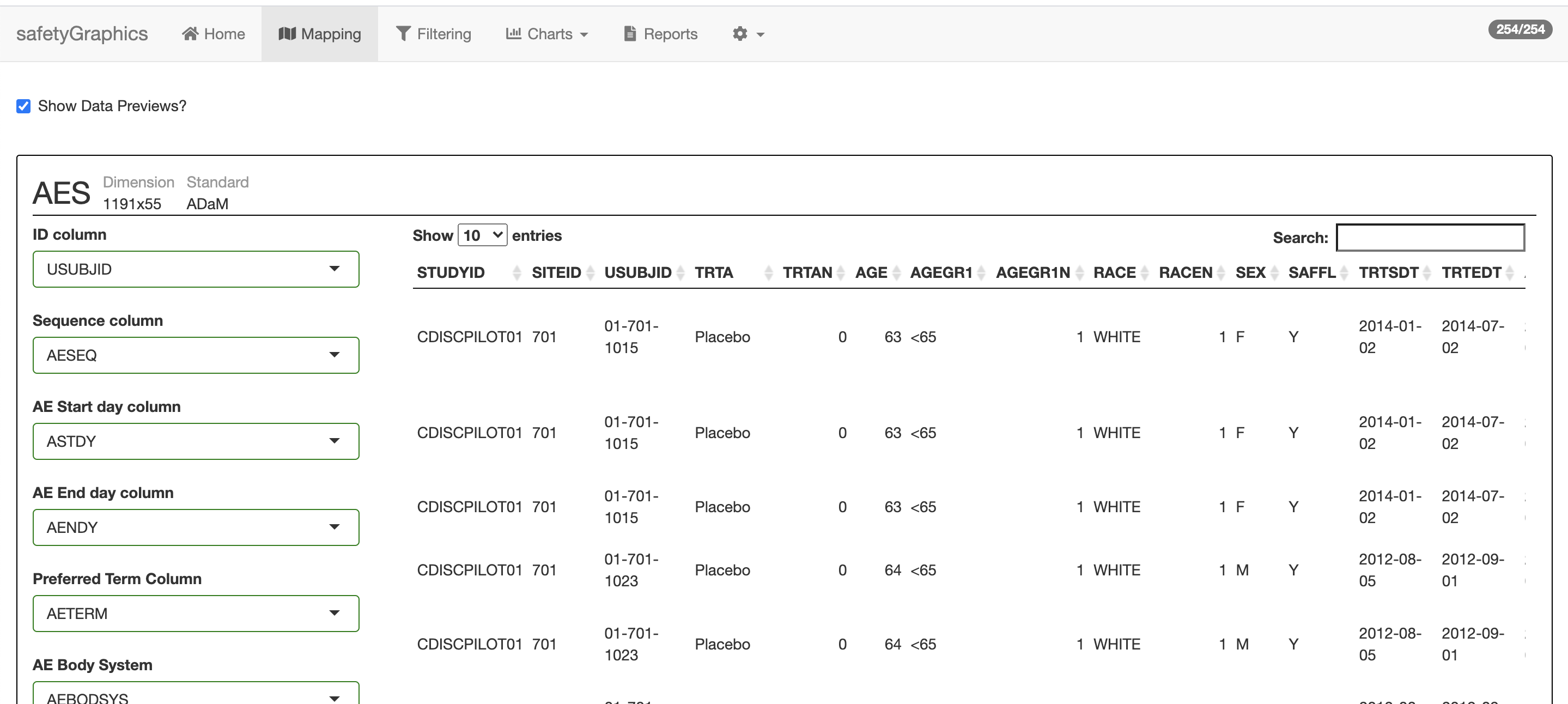Click the Filtering funnel icon
1568x704 pixels.
(x=403, y=33)
